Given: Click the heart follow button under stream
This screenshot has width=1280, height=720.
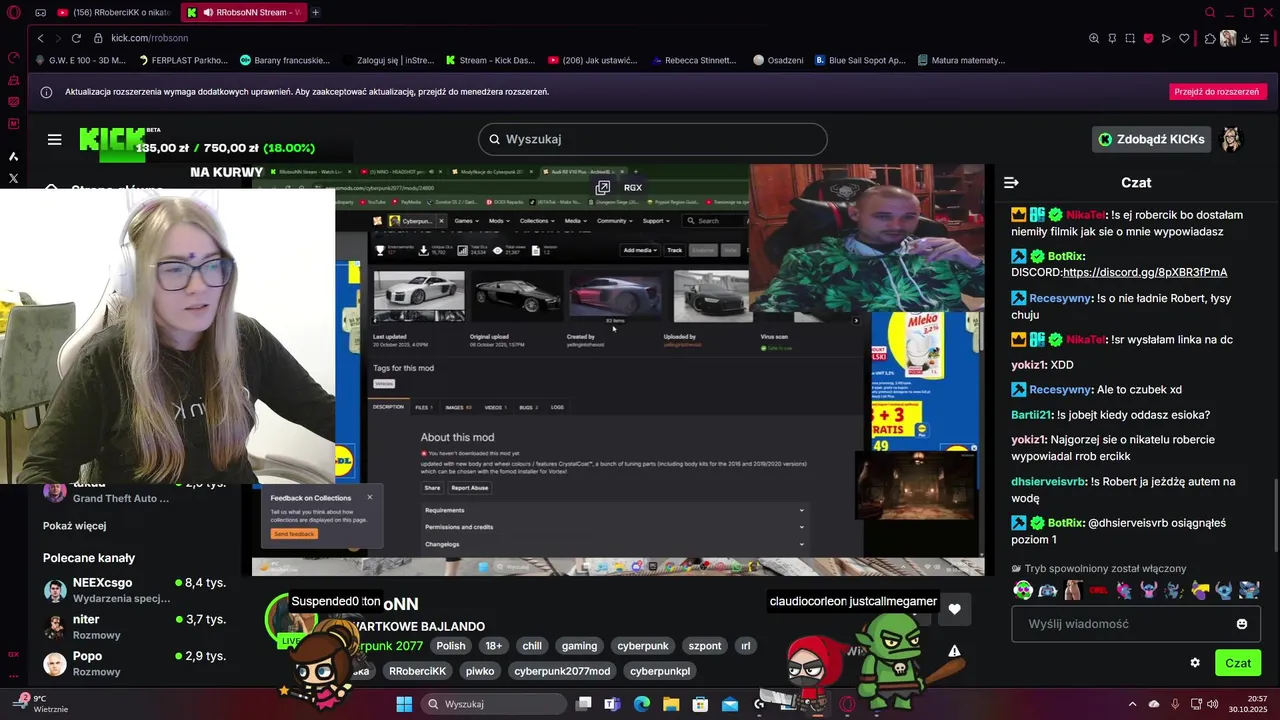Looking at the screenshot, I should click(x=954, y=609).
